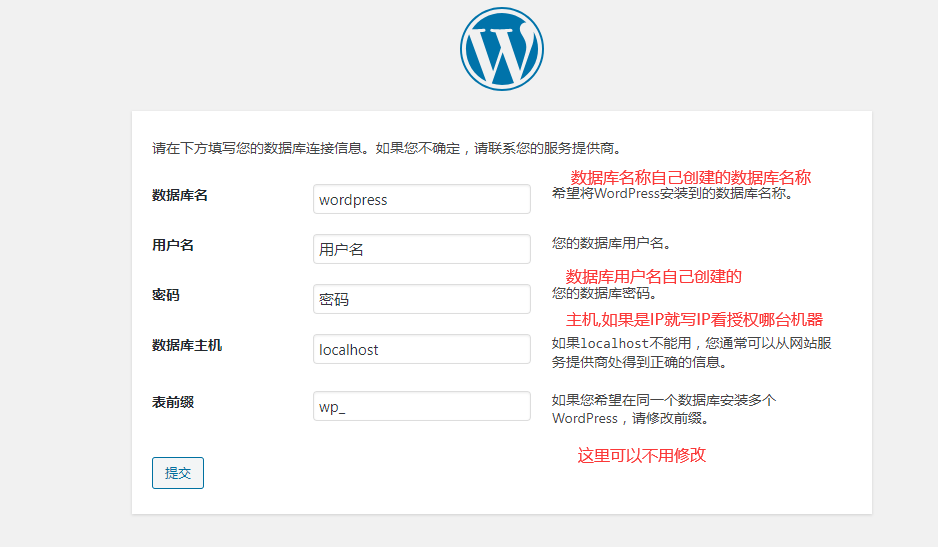Click the 数据库名 input field containing wordpress
The height and width of the screenshot is (547, 938).
tap(422, 199)
